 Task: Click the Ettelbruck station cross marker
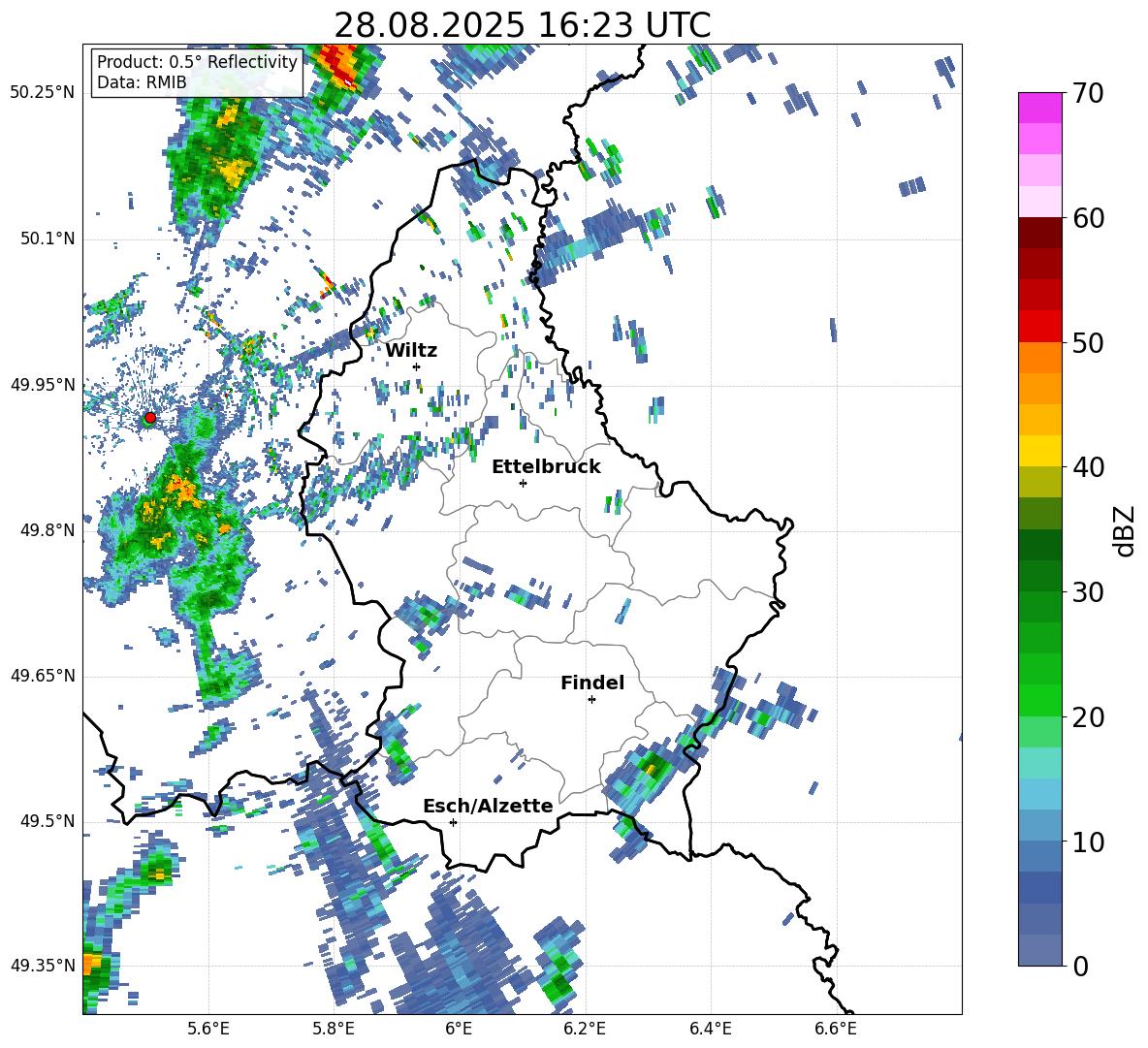coord(523,483)
